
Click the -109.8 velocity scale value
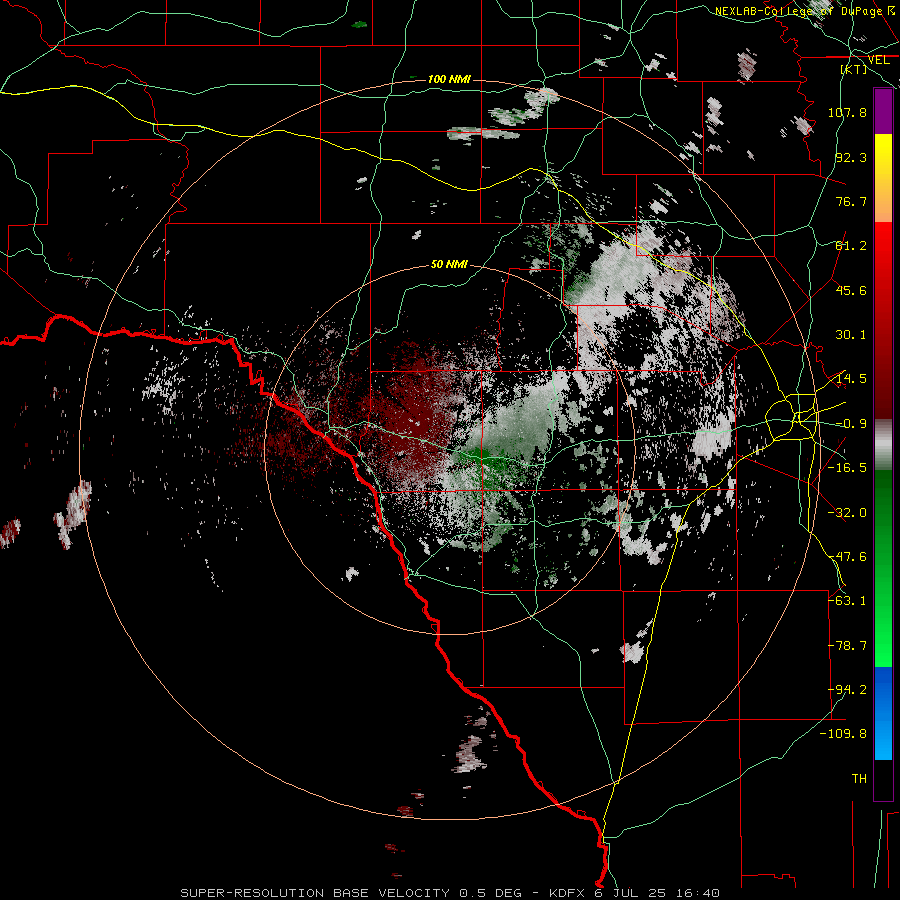[x=843, y=734]
